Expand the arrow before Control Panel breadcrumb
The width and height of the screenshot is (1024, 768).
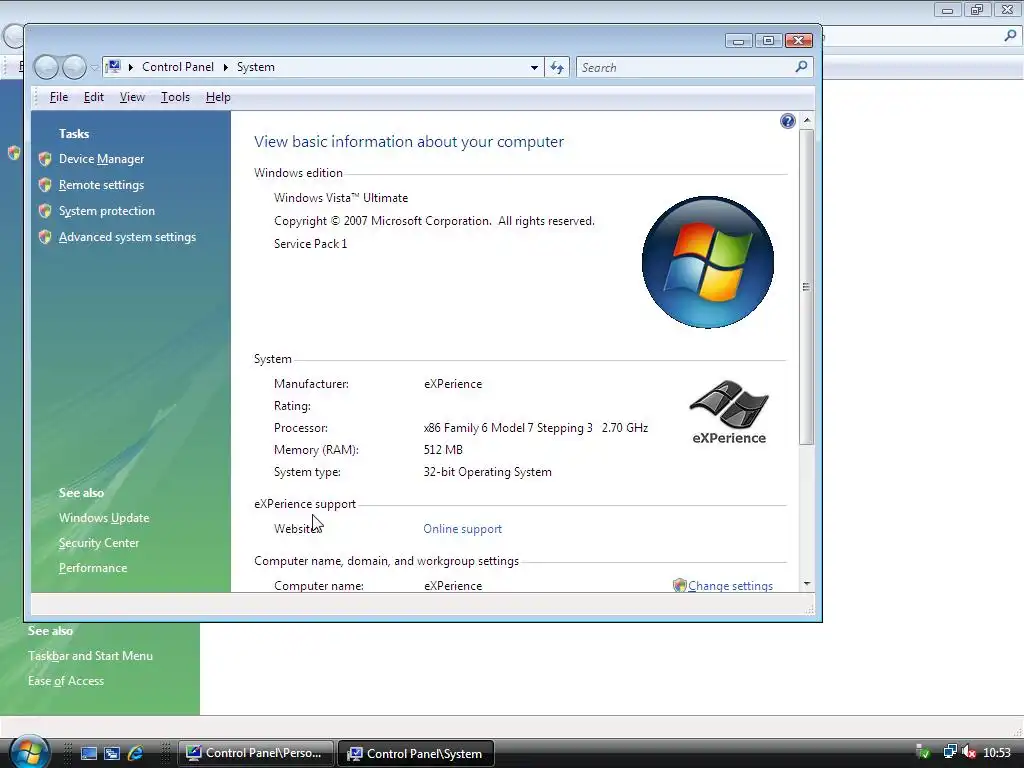(x=131, y=67)
